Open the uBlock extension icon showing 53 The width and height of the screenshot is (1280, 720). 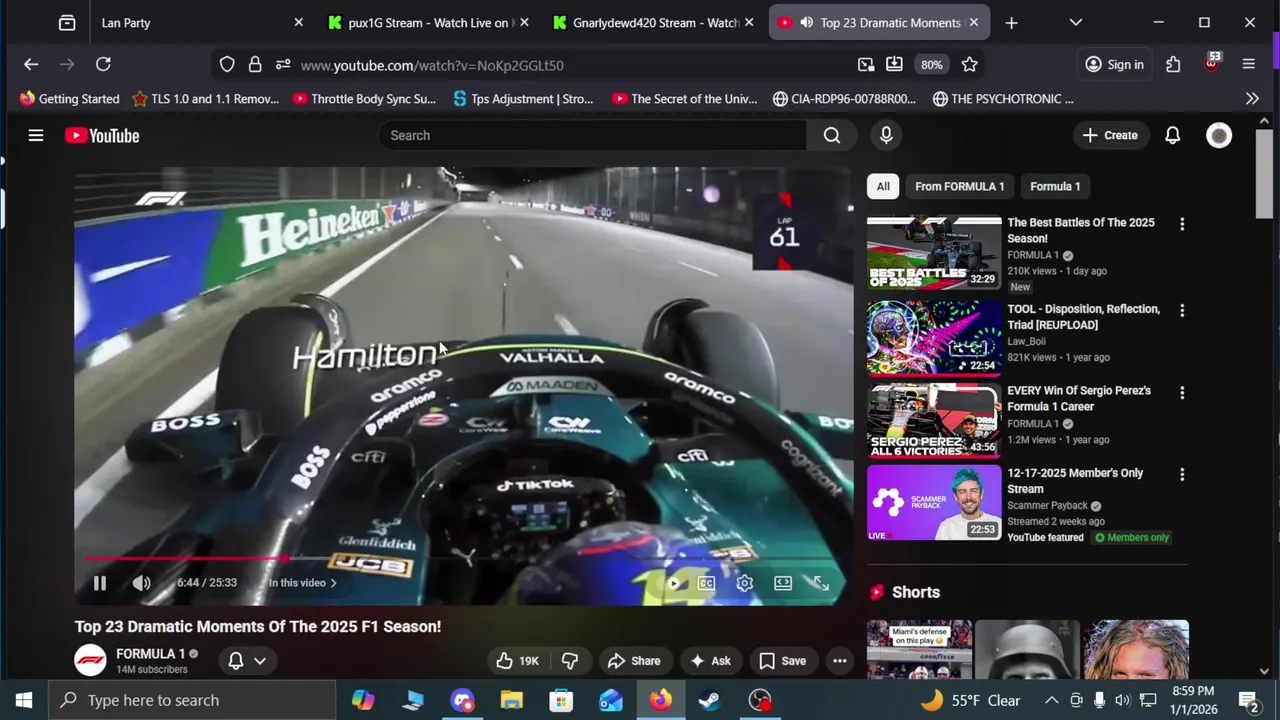coord(1212,64)
